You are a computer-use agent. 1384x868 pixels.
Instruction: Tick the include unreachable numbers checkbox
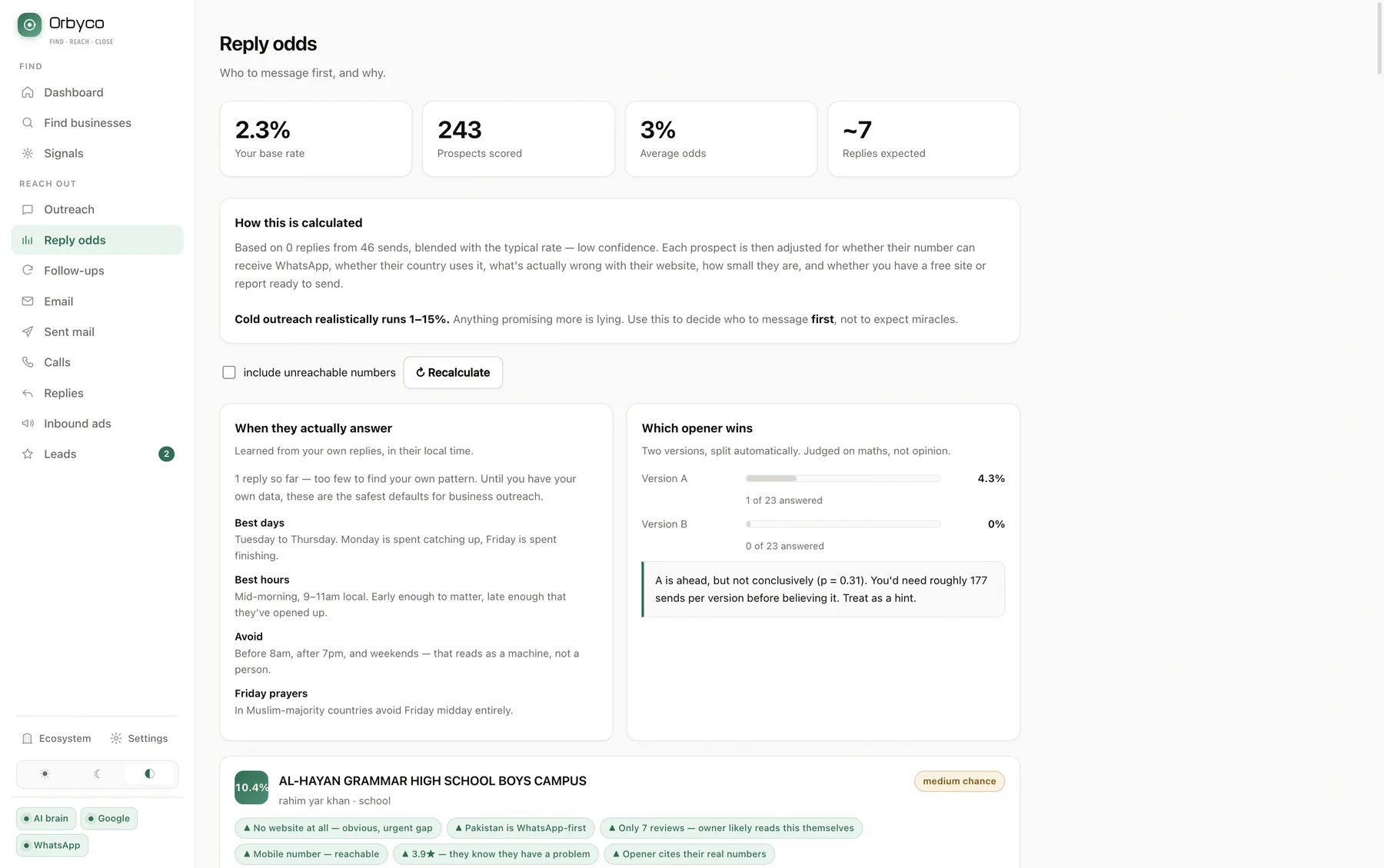[x=229, y=372]
